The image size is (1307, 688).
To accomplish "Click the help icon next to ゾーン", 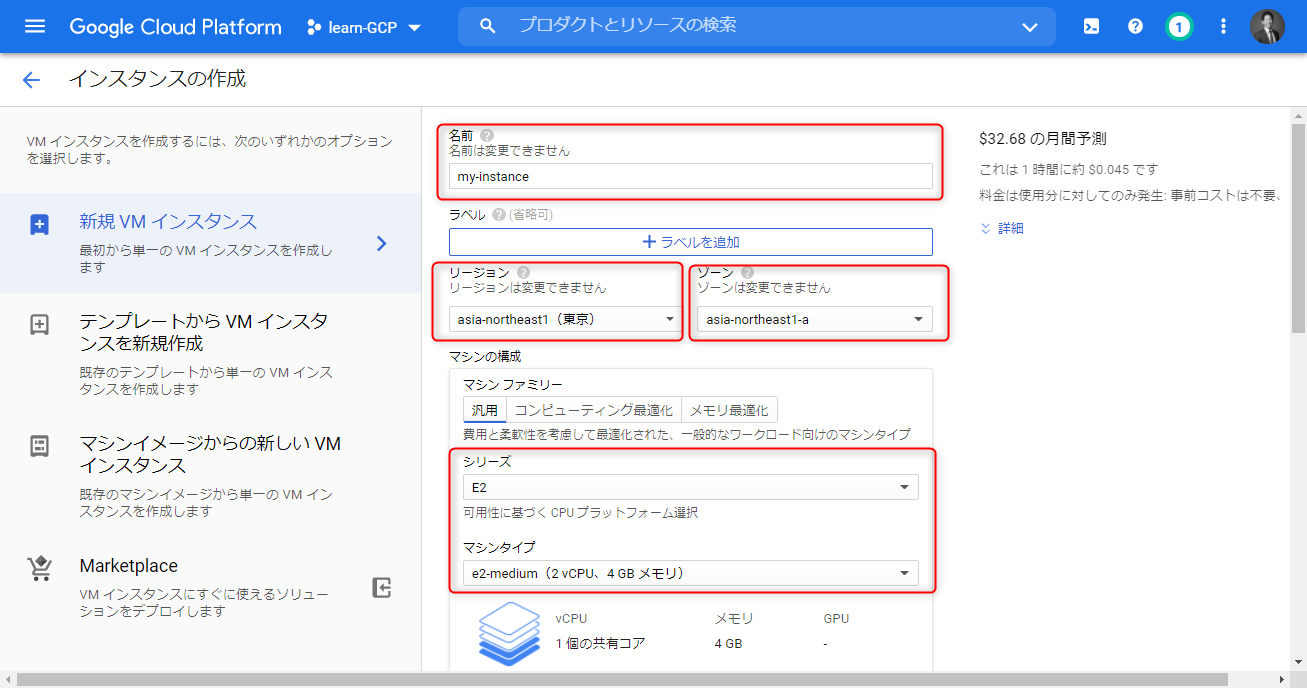I will pyautogui.click(x=747, y=272).
